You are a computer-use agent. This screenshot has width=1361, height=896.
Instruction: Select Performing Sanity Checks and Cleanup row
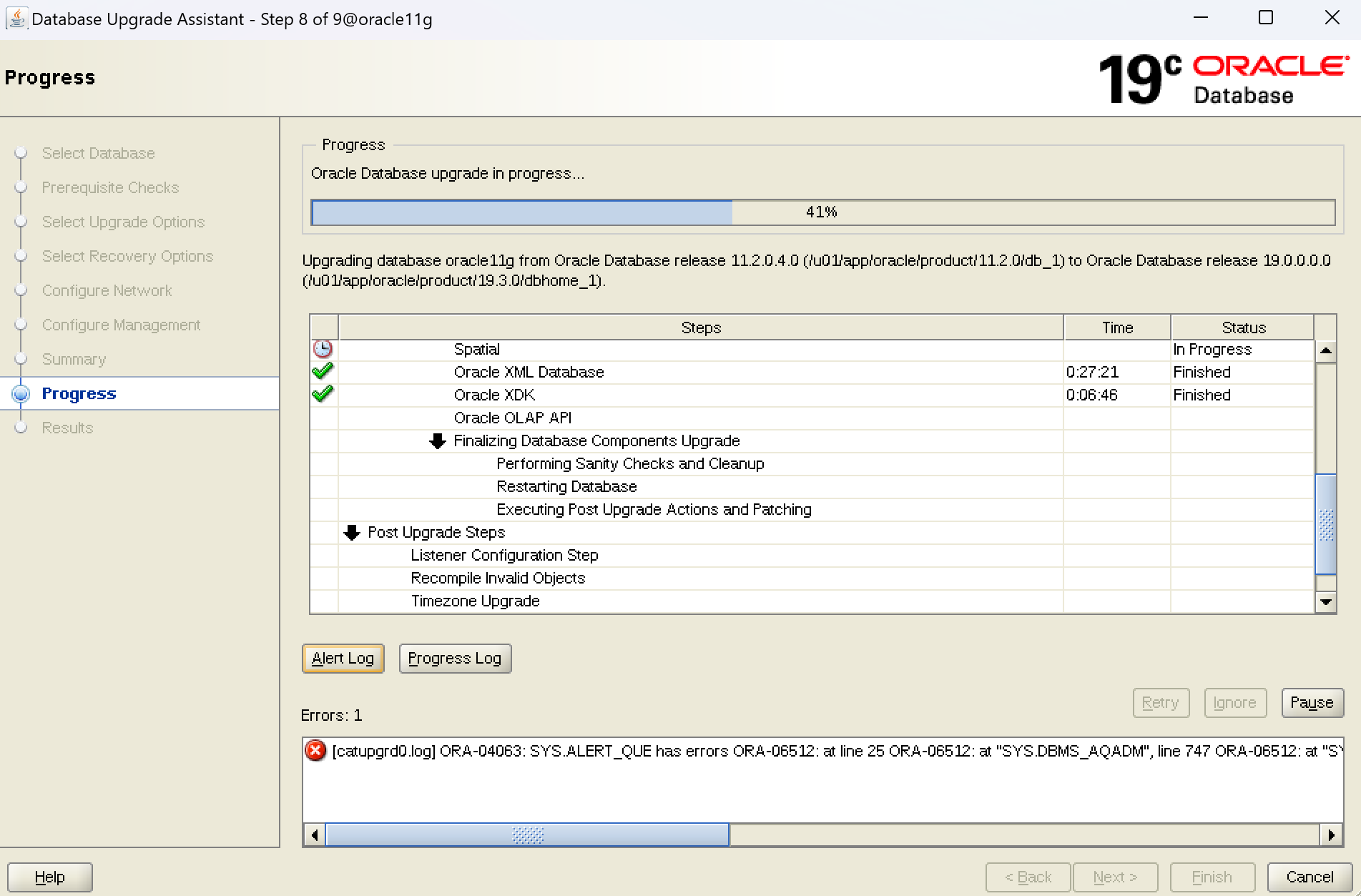[x=812, y=464]
